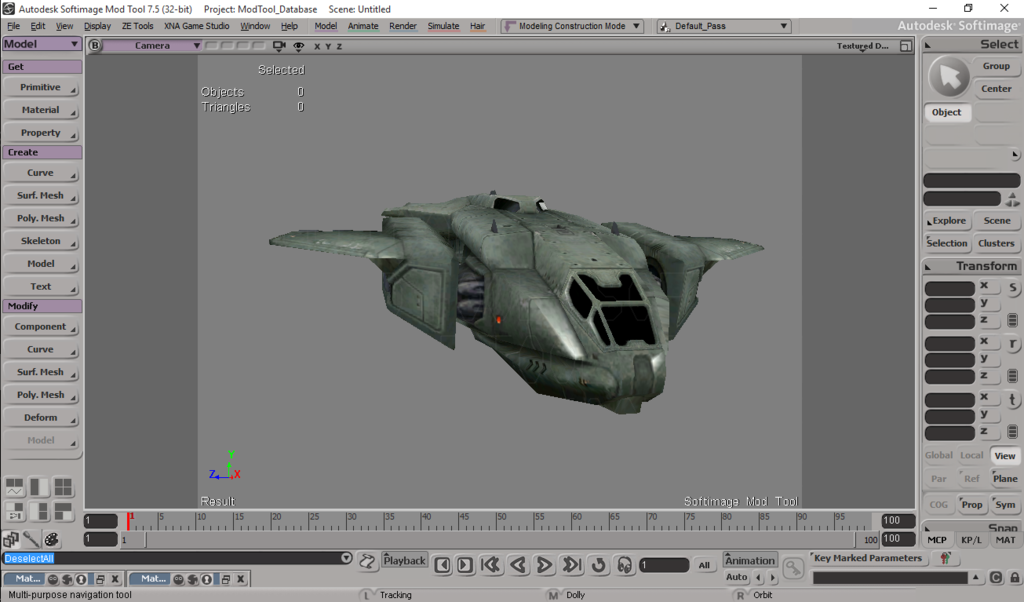The width and height of the screenshot is (1024, 602).
Task: Click the script editor scroll icon
Action: click(368, 561)
